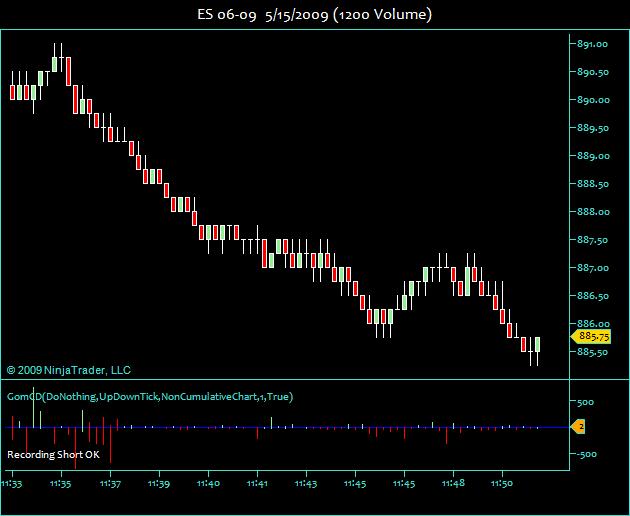Click the 887.50 price level label
Viewport: 630px width, 516px height.
(593, 240)
